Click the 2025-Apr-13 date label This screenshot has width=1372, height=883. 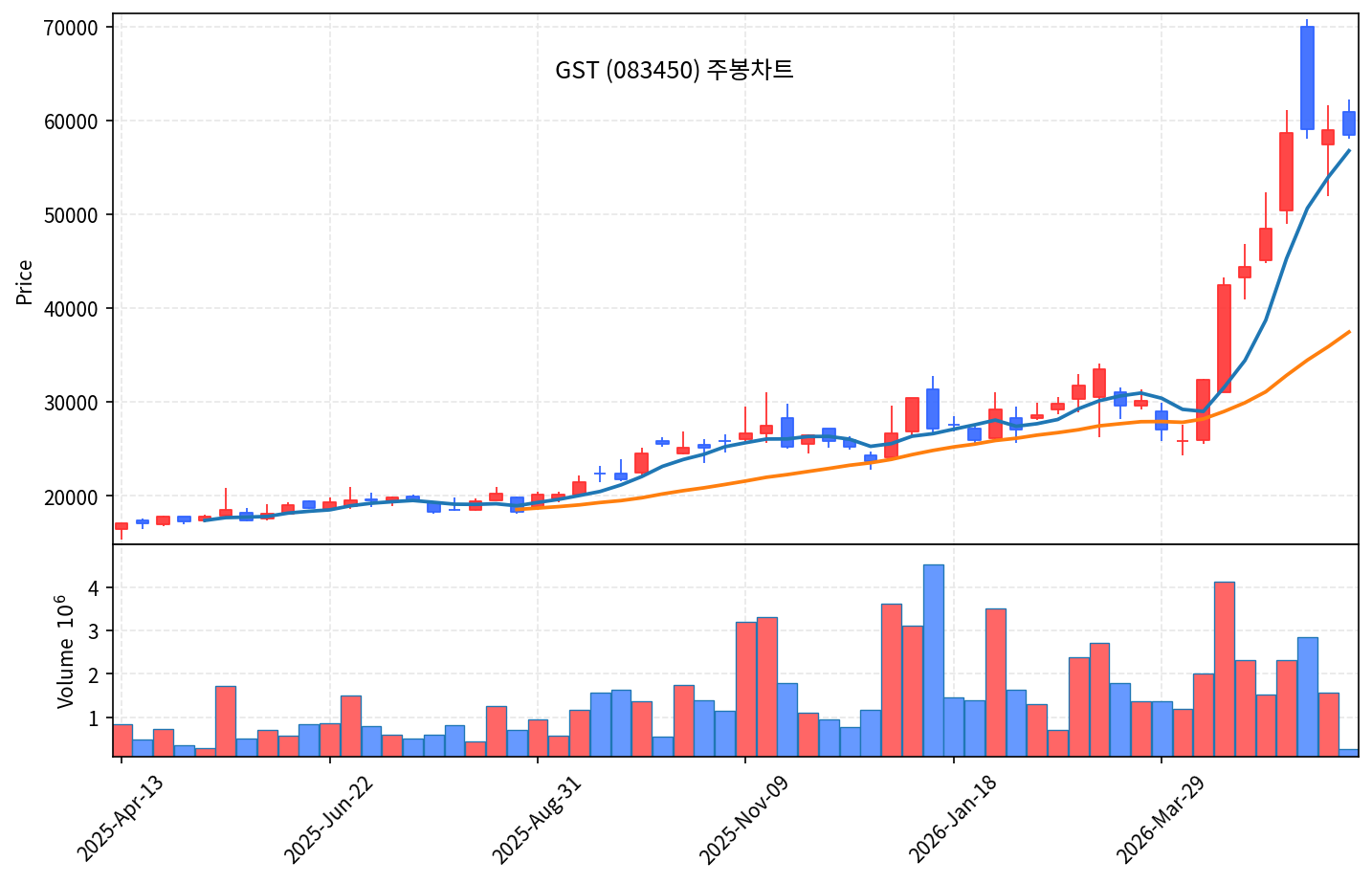coord(120,819)
